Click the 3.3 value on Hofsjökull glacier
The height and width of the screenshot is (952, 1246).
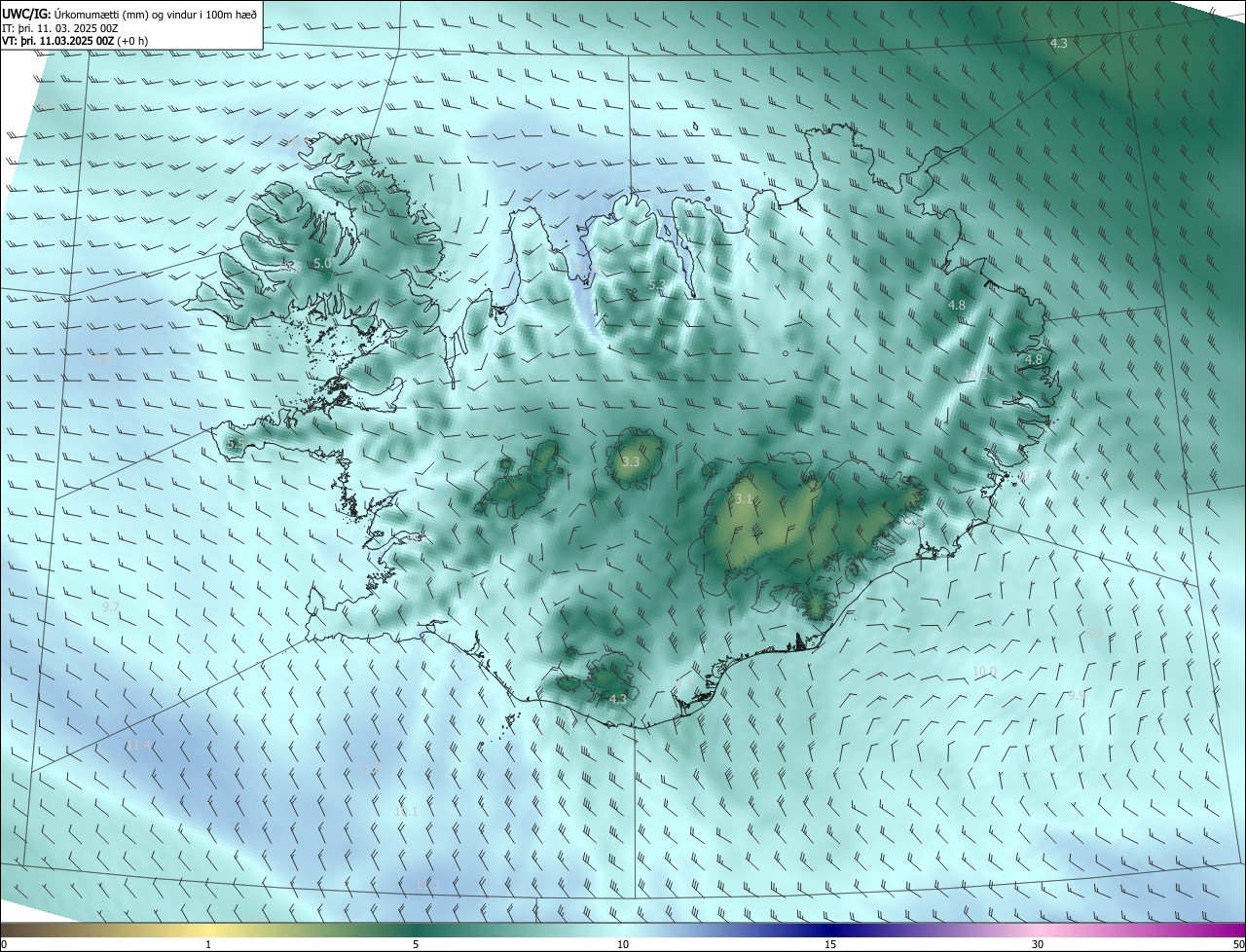631,461
